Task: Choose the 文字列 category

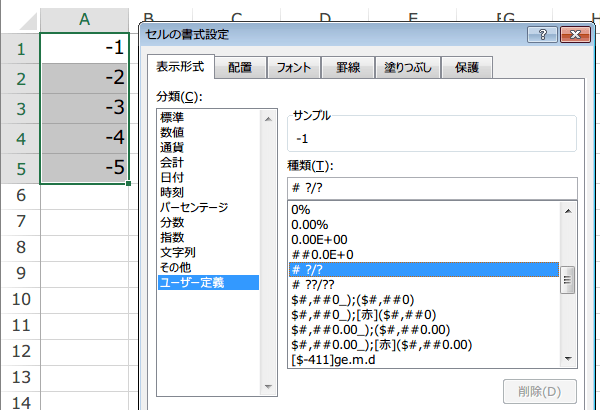Action: pos(179,253)
